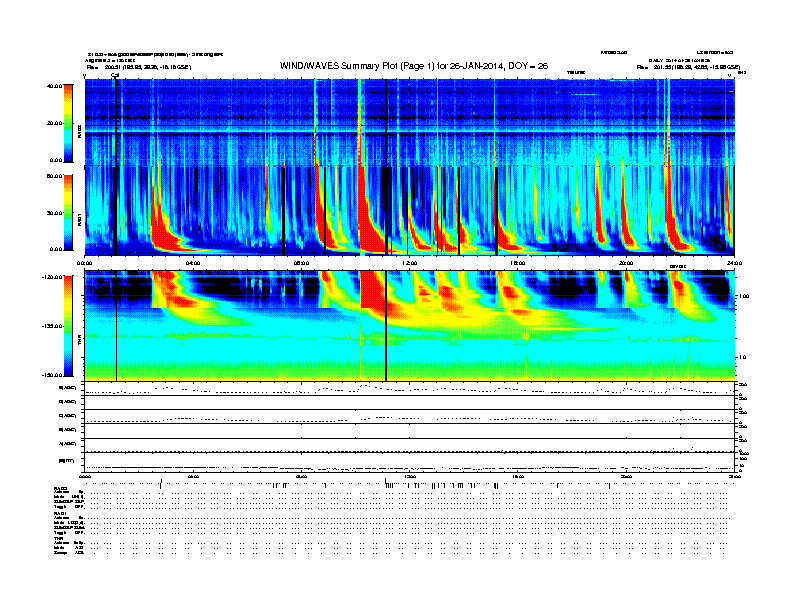This screenshot has height=612, width=792.
Task: Click the 10 frequency label right of TNR panel
Action: tap(743, 357)
